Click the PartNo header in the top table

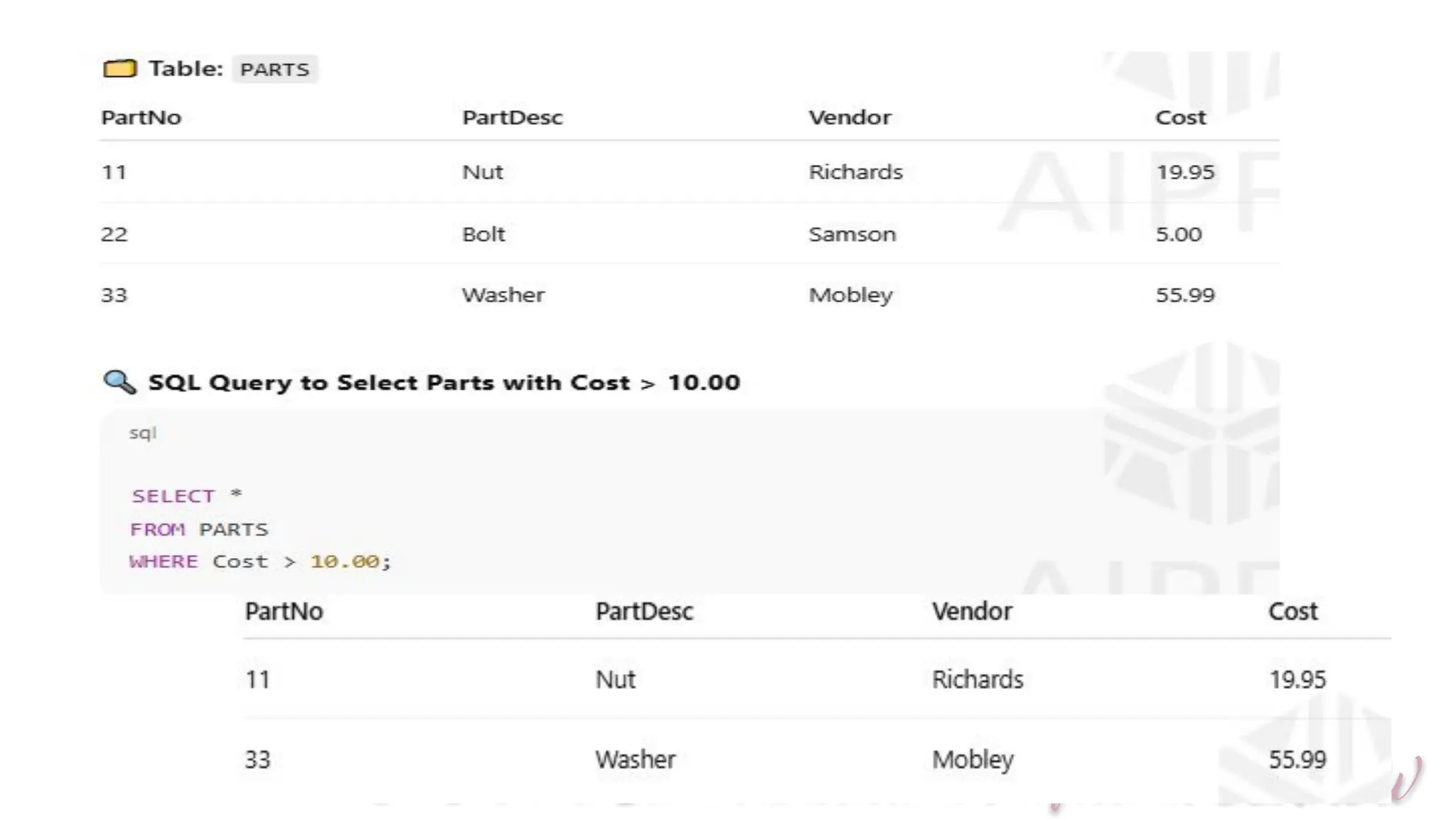(141, 117)
